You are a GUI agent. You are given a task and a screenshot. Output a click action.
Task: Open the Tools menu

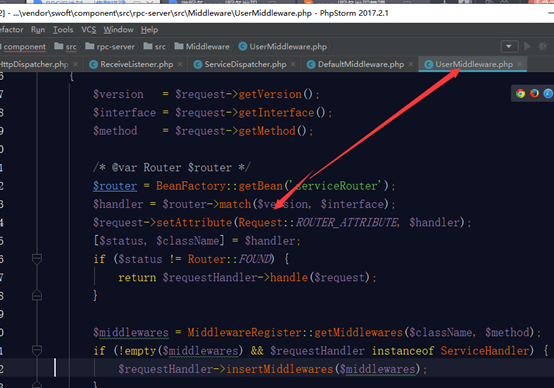[63, 30]
